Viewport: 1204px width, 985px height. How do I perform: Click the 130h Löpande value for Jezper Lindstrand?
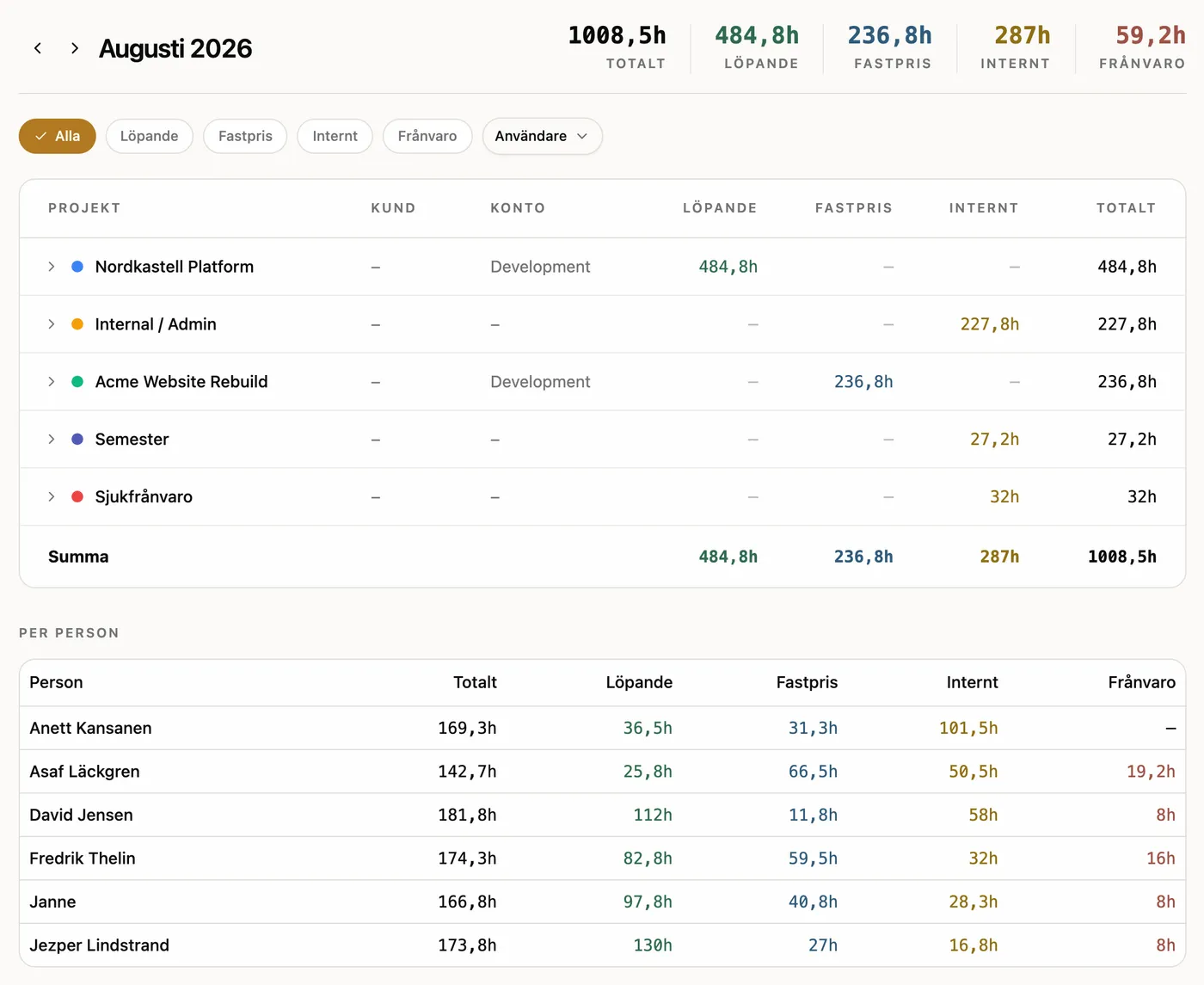[x=653, y=945]
